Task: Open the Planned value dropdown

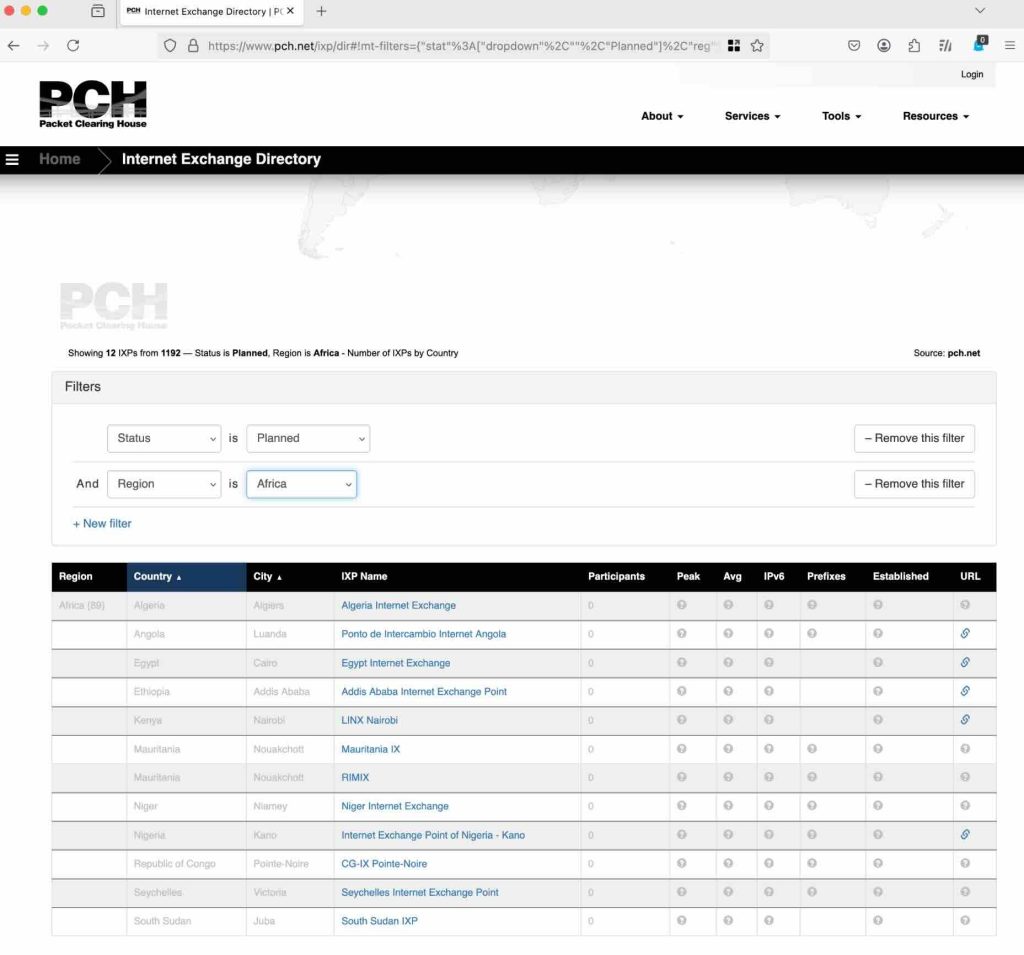Action: coord(308,438)
